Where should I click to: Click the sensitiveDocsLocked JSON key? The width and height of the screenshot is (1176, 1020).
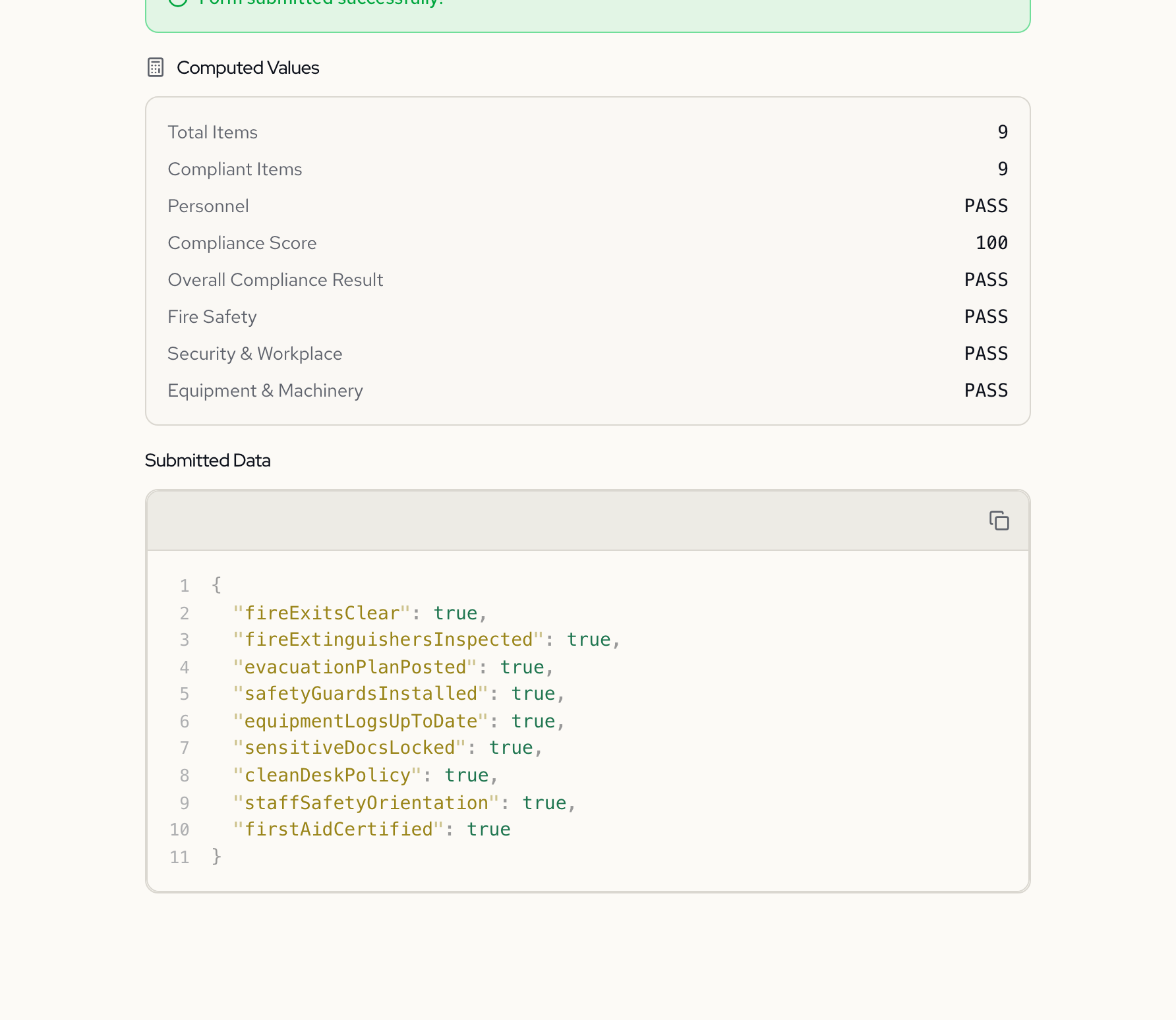click(x=349, y=748)
